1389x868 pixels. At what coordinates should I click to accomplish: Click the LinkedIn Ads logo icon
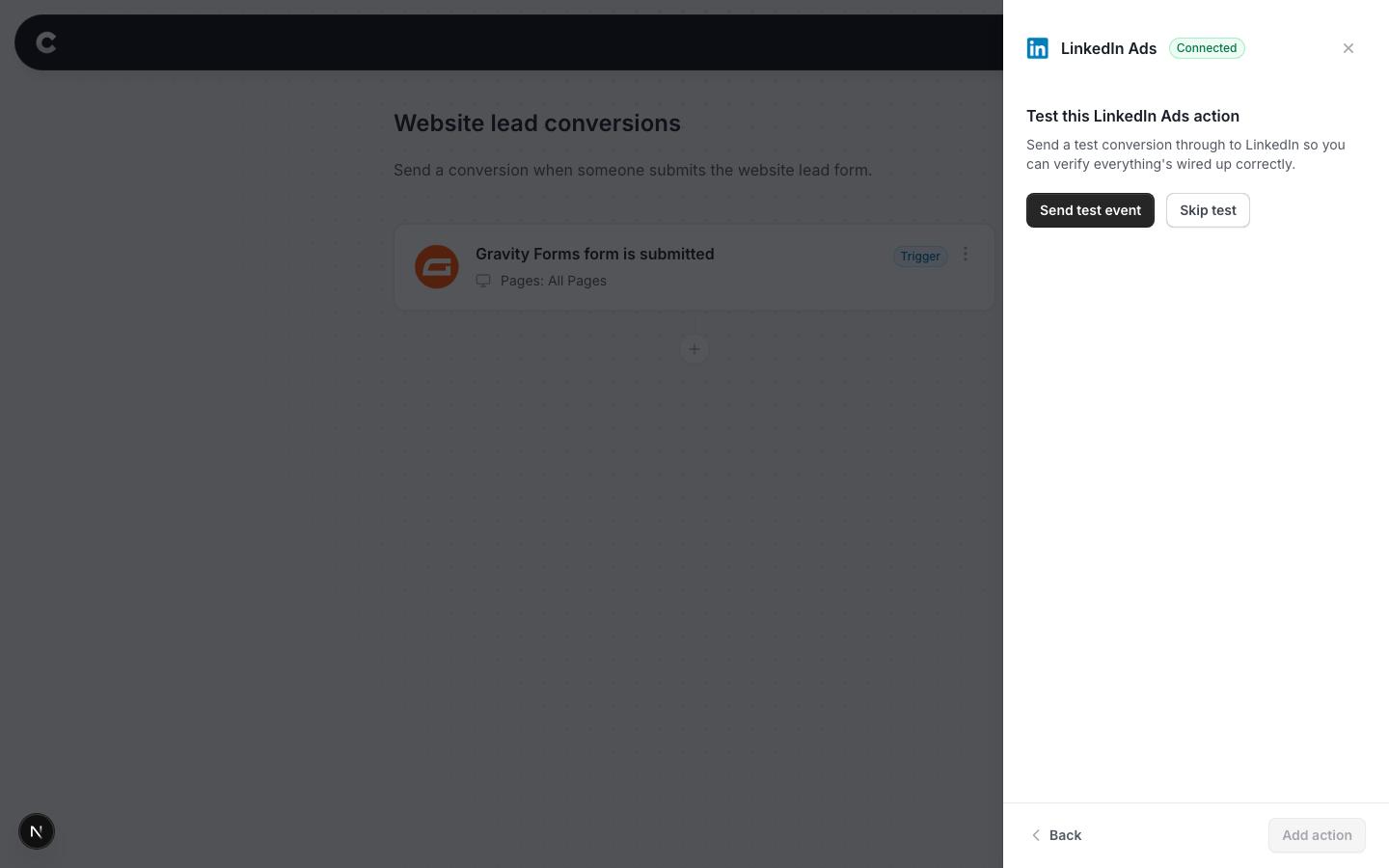1038,48
